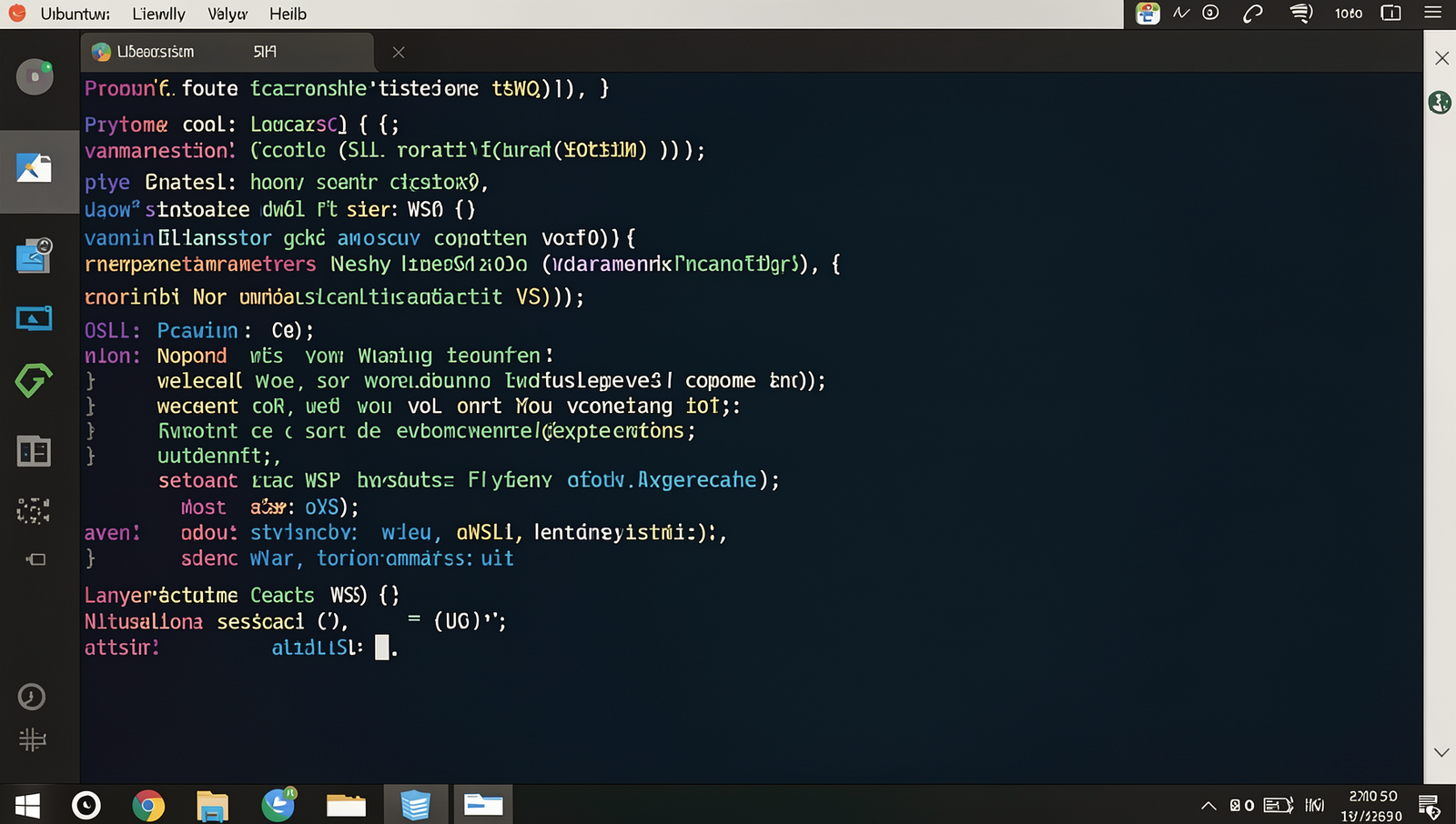This screenshot has height=824, width=1456.
Task: Switch to the blue window taskbar app
Action: (483, 805)
